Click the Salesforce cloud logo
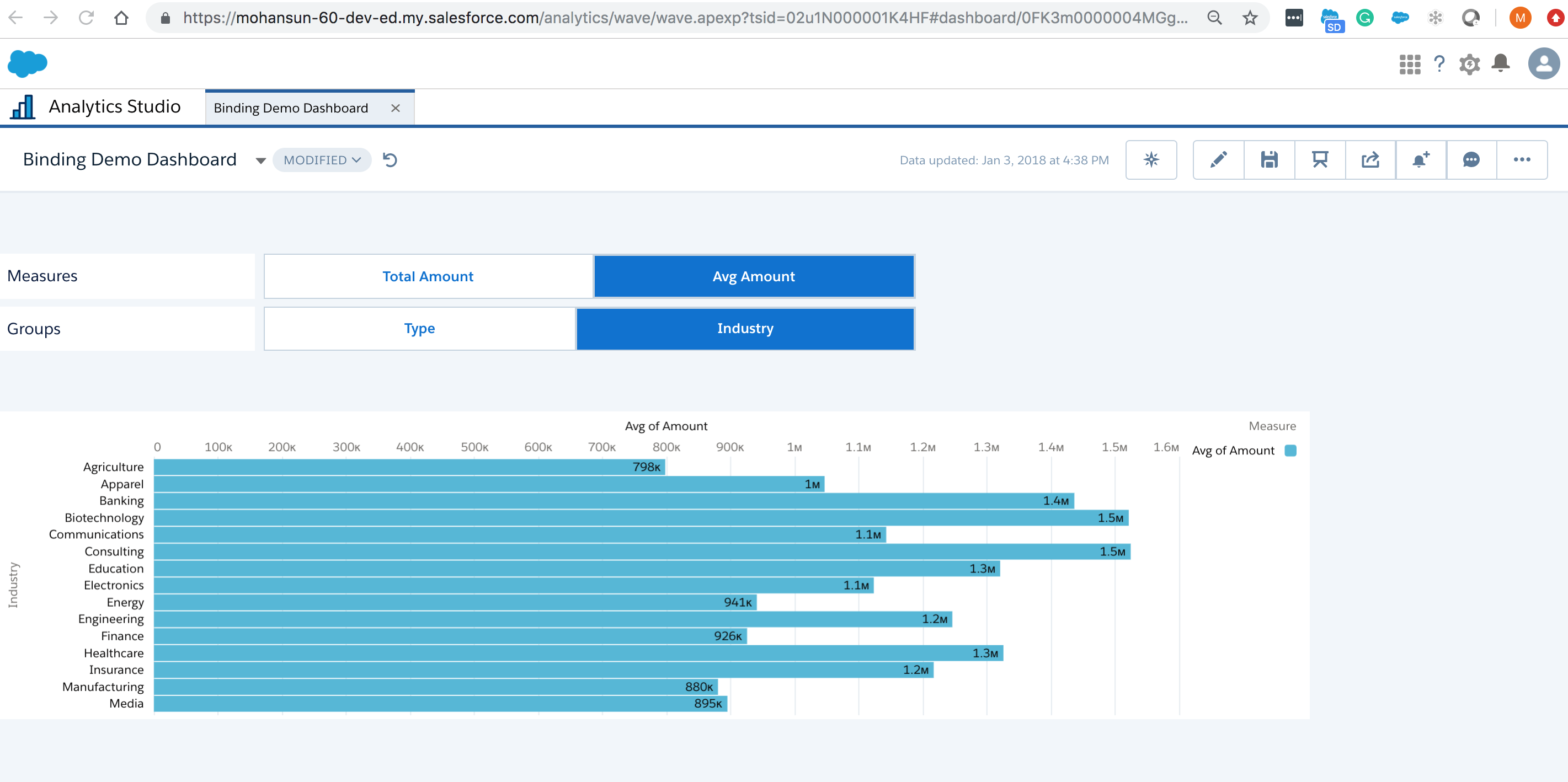 [x=28, y=63]
